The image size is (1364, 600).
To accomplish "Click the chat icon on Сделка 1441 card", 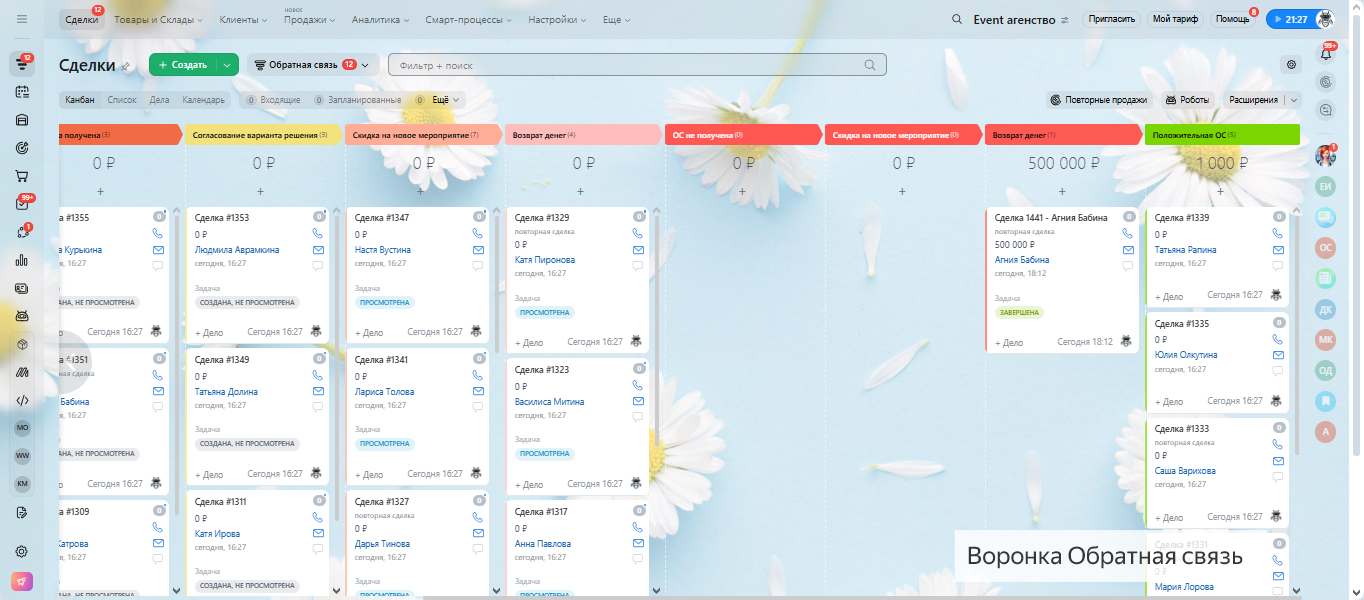I will (x=1128, y=266).
